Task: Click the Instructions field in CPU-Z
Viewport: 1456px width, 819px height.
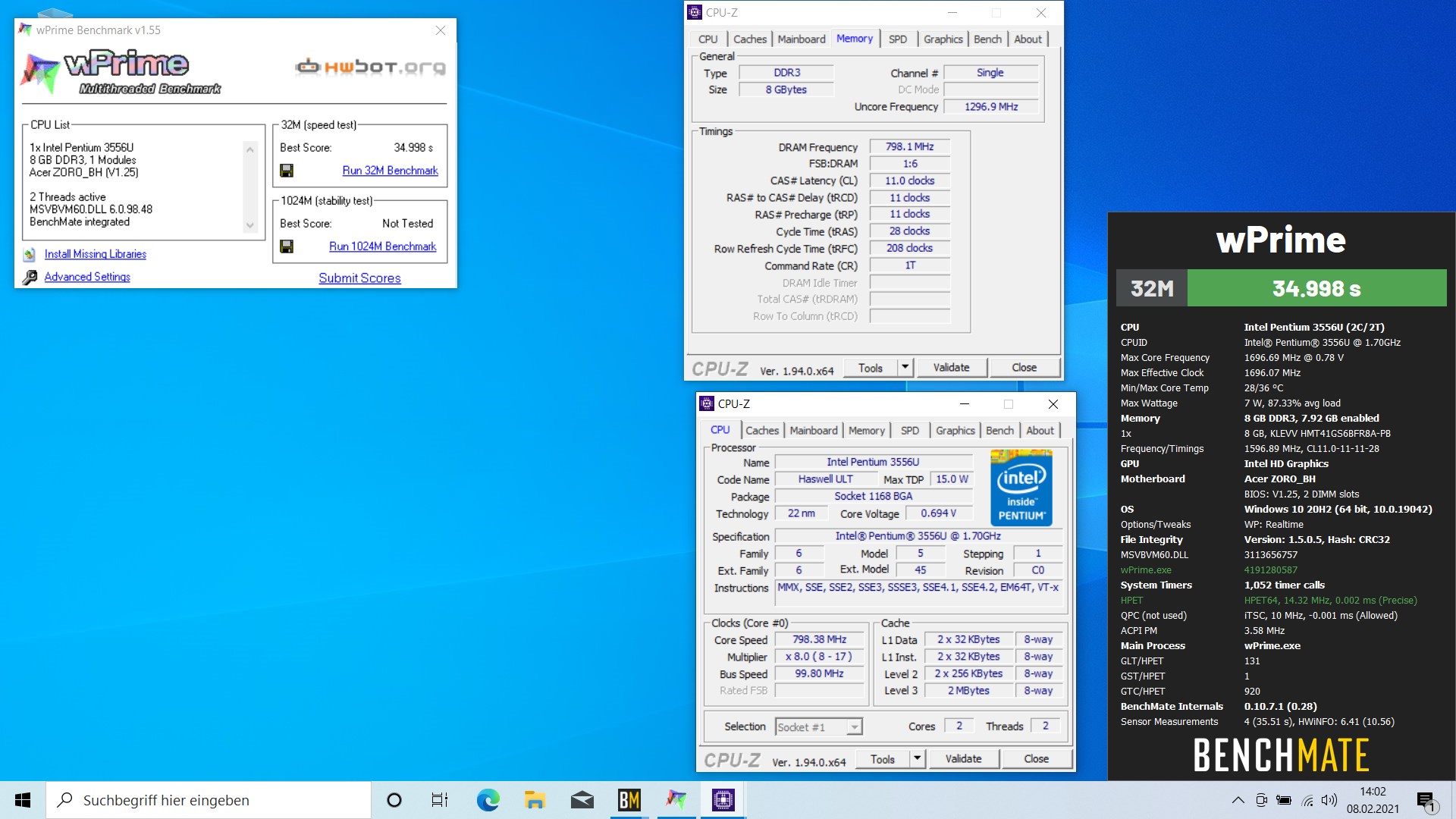Action: (x=918, y=592)
